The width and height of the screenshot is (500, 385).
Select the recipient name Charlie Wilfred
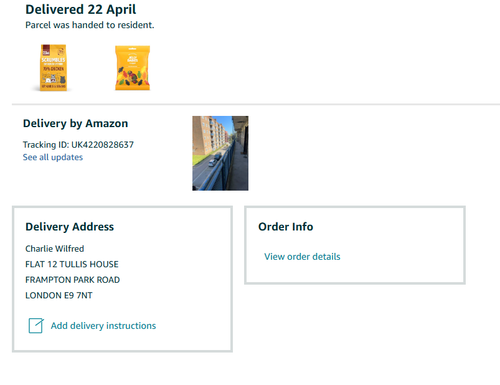(x=55, y=249)
